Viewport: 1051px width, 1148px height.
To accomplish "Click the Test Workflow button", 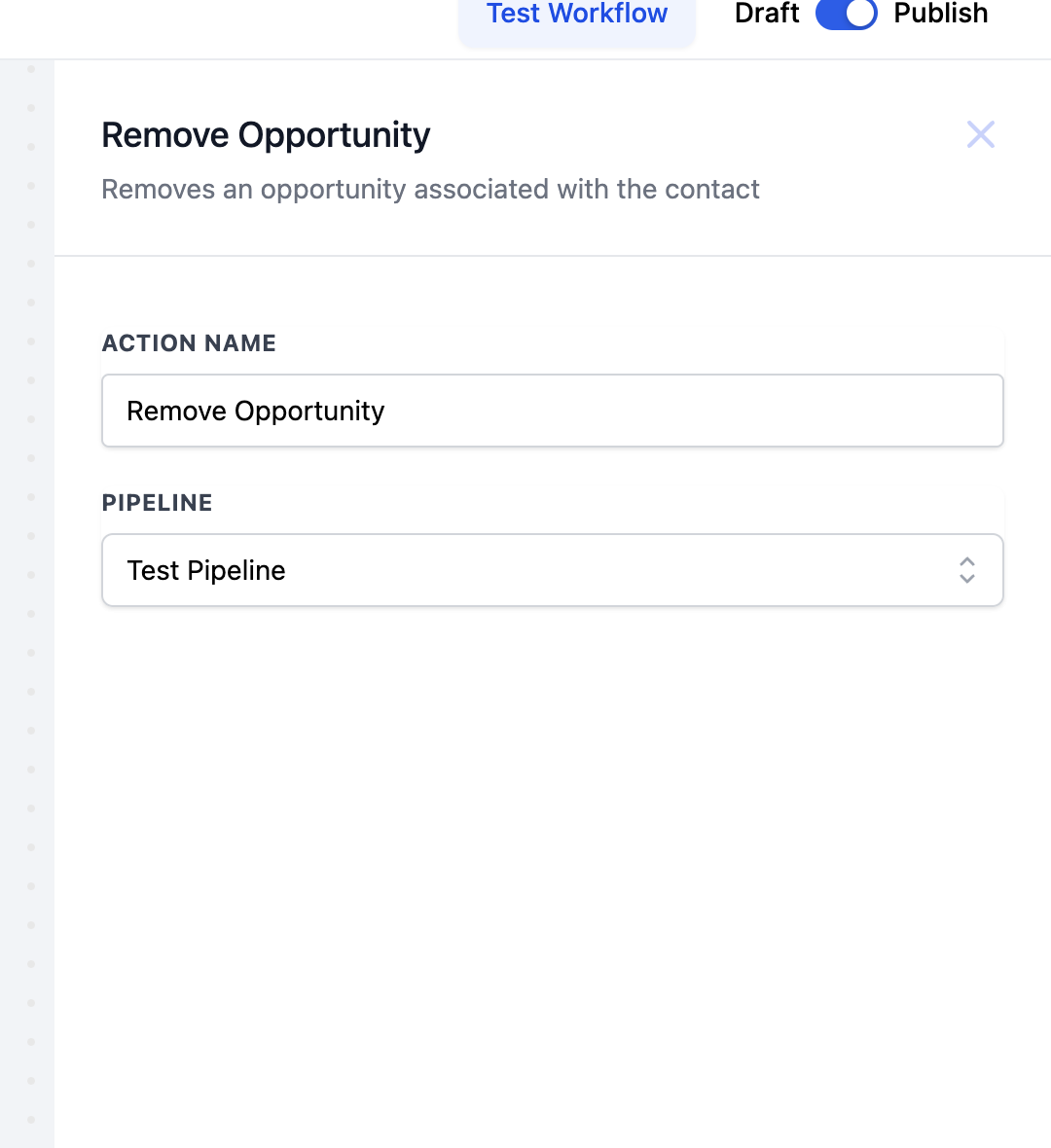I will [x=577, y=16].
